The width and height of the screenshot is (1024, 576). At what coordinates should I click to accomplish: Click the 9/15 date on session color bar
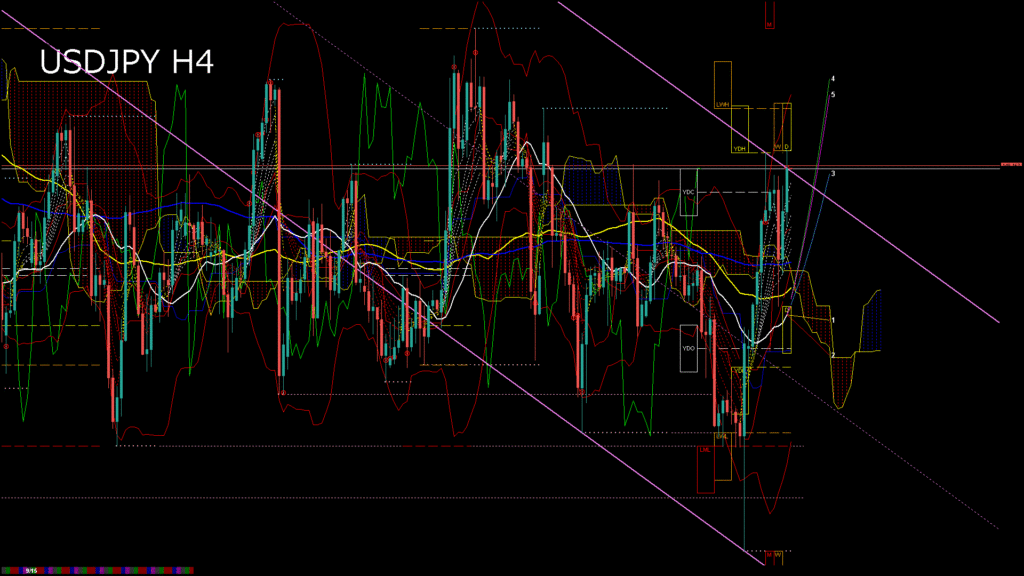coord(31,571)
